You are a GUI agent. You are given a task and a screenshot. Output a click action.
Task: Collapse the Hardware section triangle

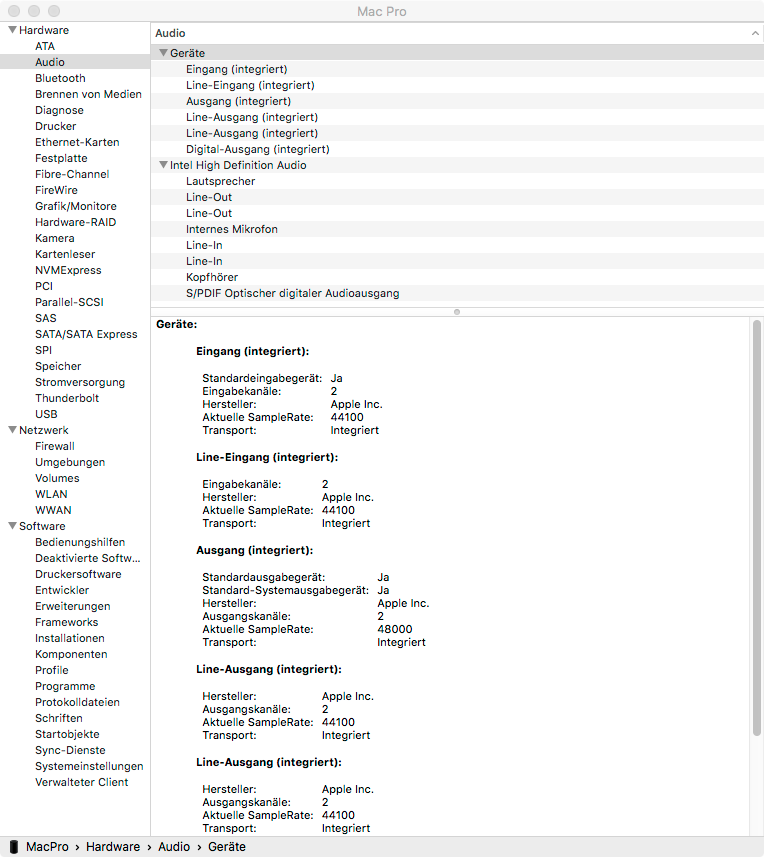point(13,30)
